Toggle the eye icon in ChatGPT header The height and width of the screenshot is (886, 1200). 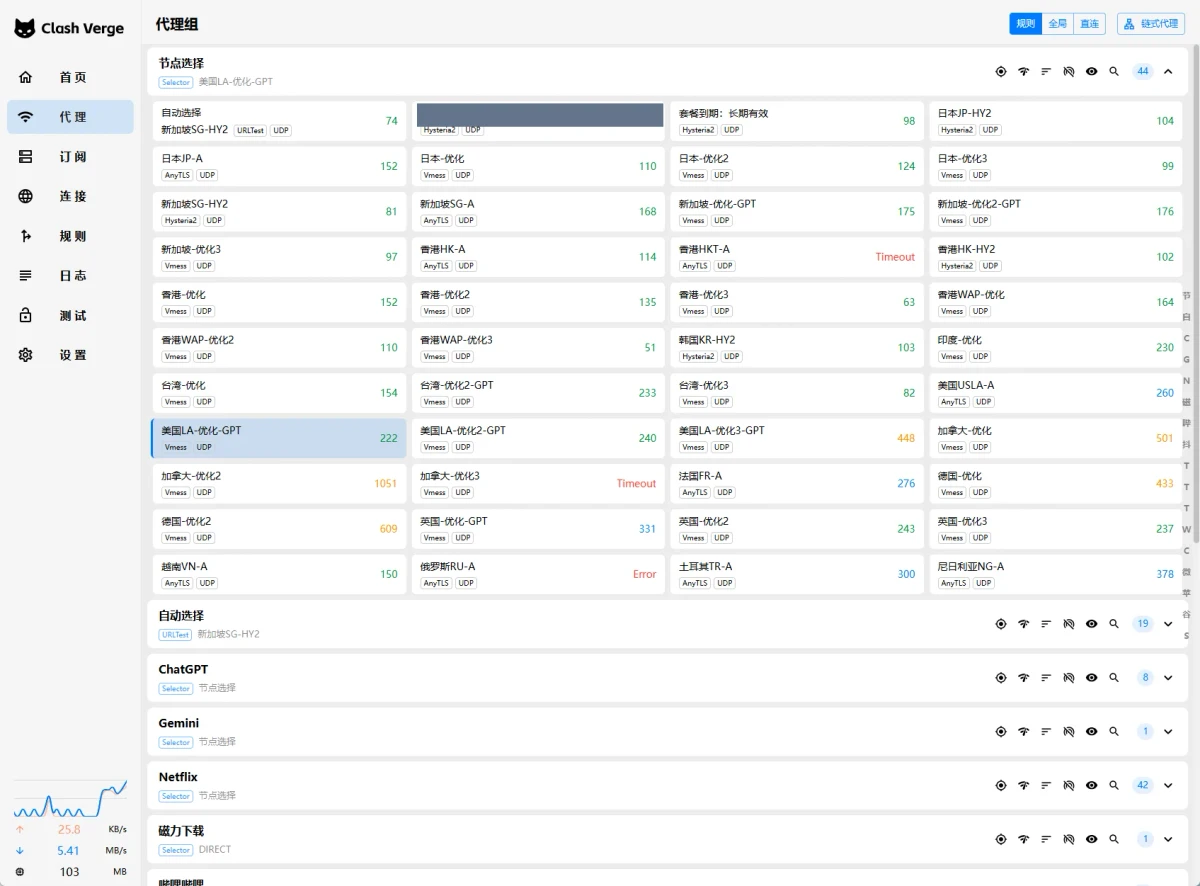[1091, 678]
